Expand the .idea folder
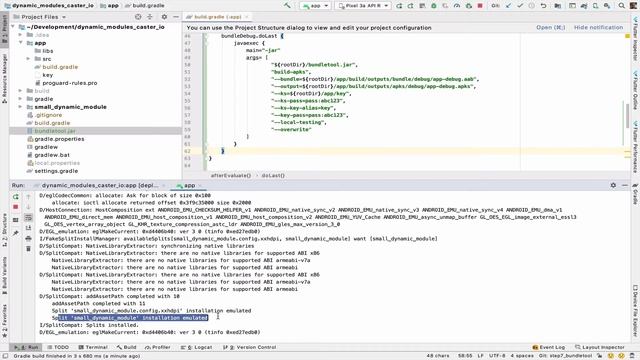640x360 pixels. 20,35
